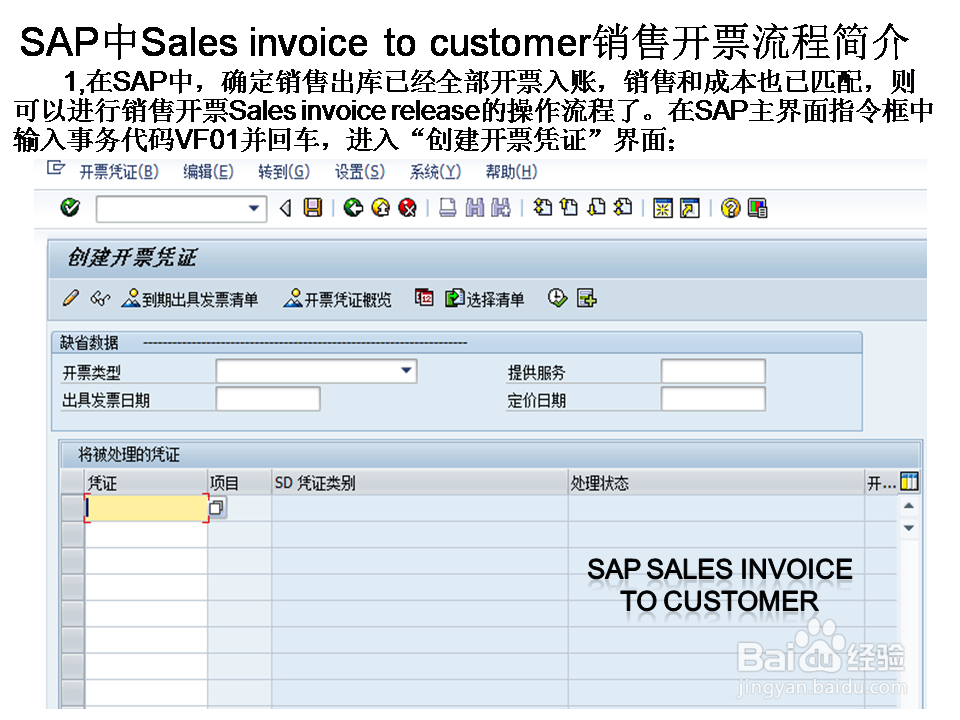Click the create new session icon
Screen dimensions: 960x720
(662, 208)
